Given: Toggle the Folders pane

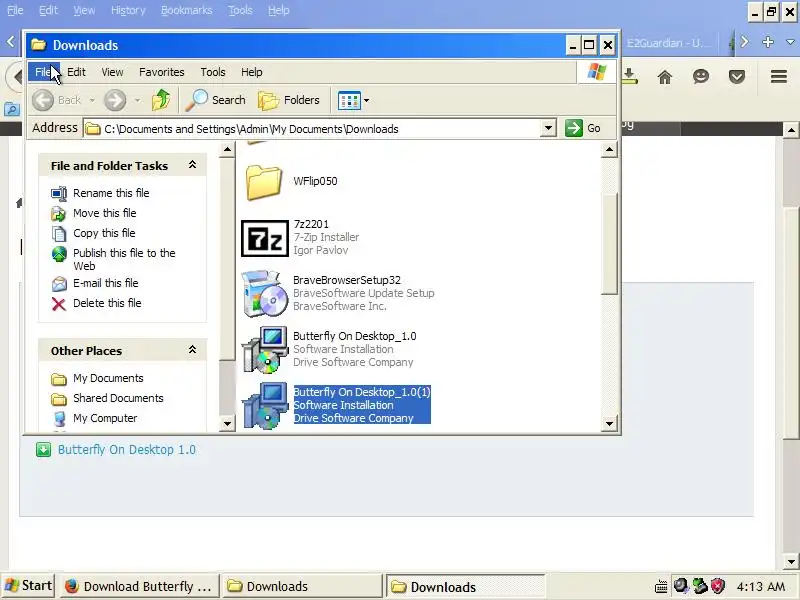Looking at the screenshot, I should pos(289,100).
